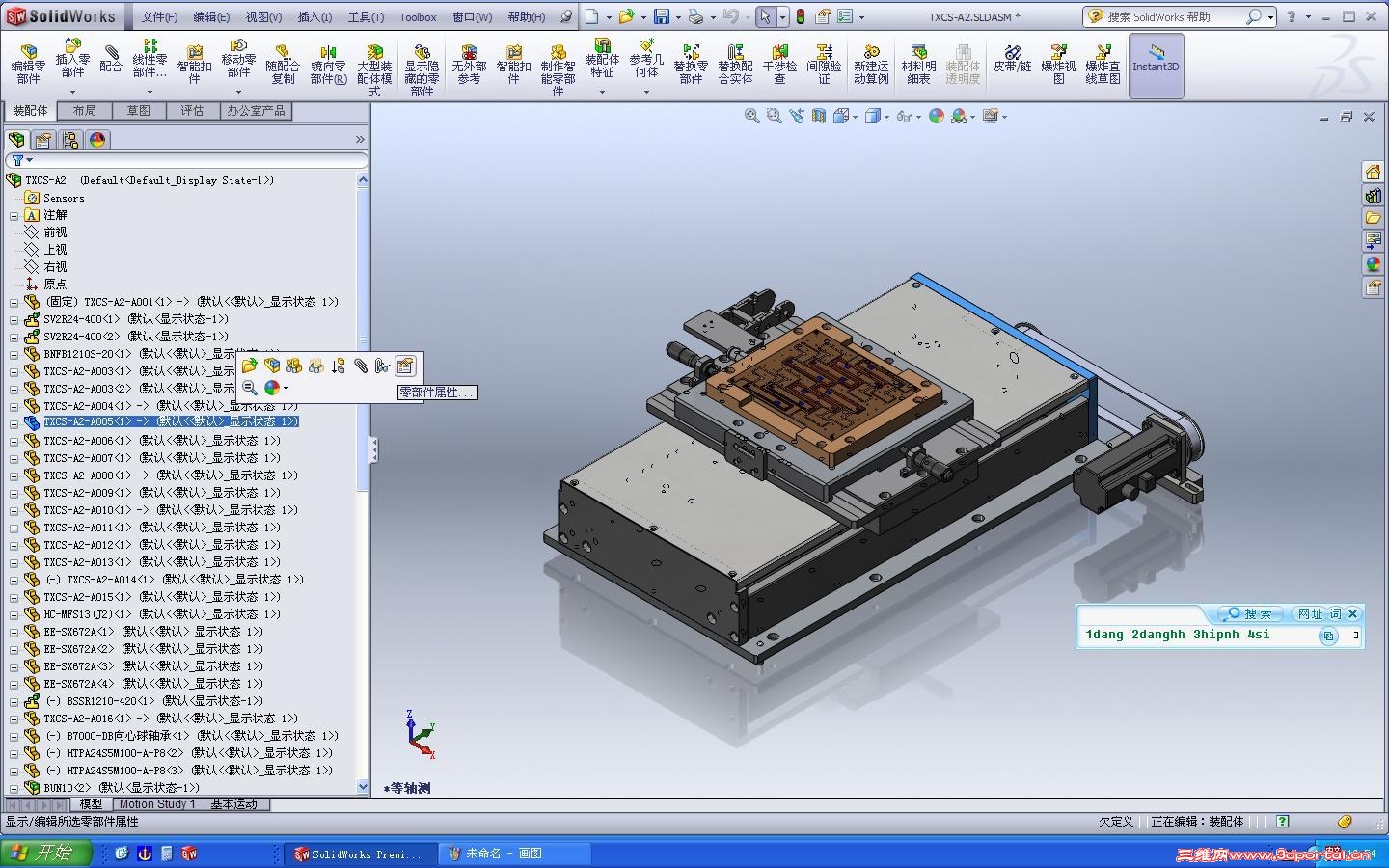Switch to the Motion Study 1 tab
Viewport: 1389px width, 868px height.
[157, 803]
